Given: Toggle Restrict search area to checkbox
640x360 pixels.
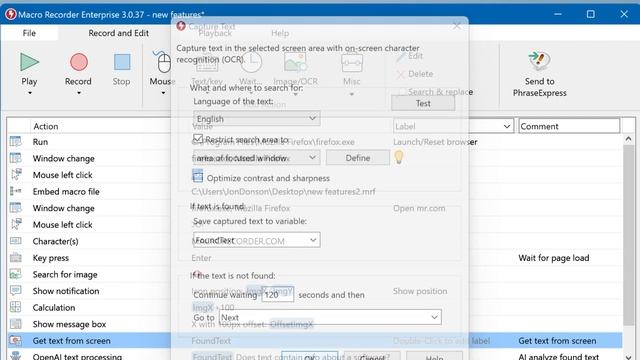Looking at the screenshot, I should point(198,139).
